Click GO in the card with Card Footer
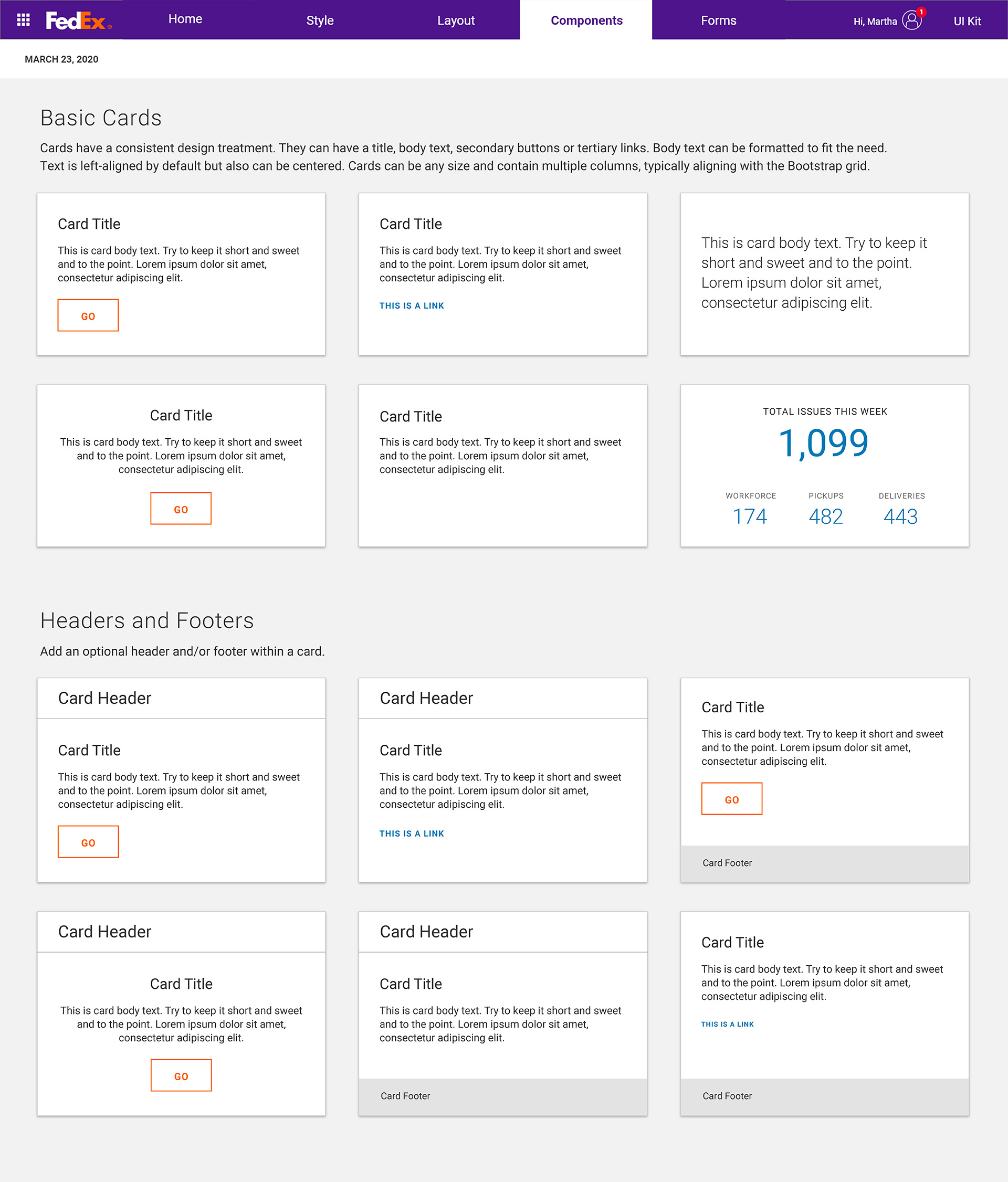The width and height of the screenshot is (1008, 1182). pos(732,799)
